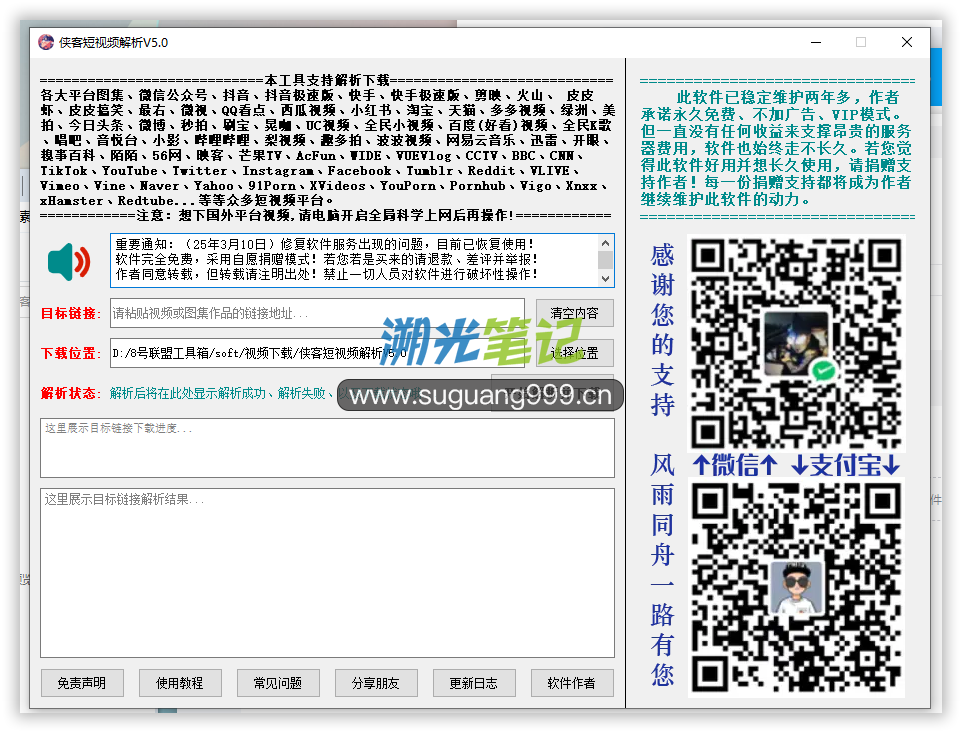Focus the 目标链接 link input field
The height and width of the screenshot is (733, 962).
click(x=317, y=313)
